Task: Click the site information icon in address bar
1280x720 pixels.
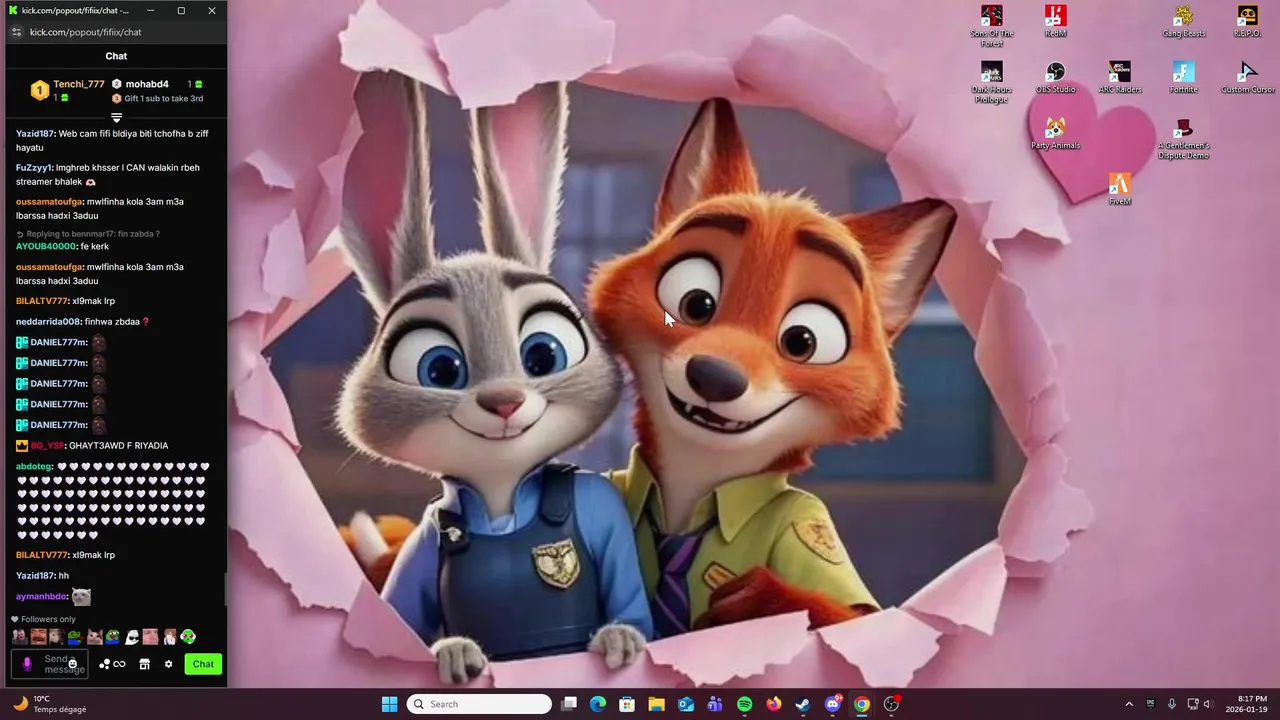Action: pos(16,32)
